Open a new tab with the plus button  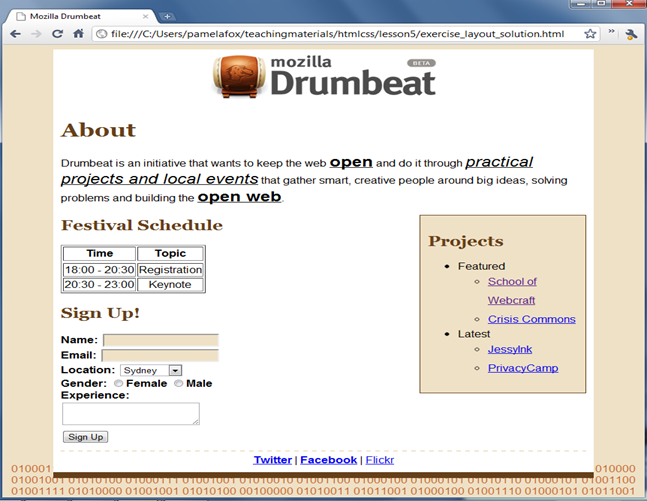pyautogui.click(x=167, y=17)
